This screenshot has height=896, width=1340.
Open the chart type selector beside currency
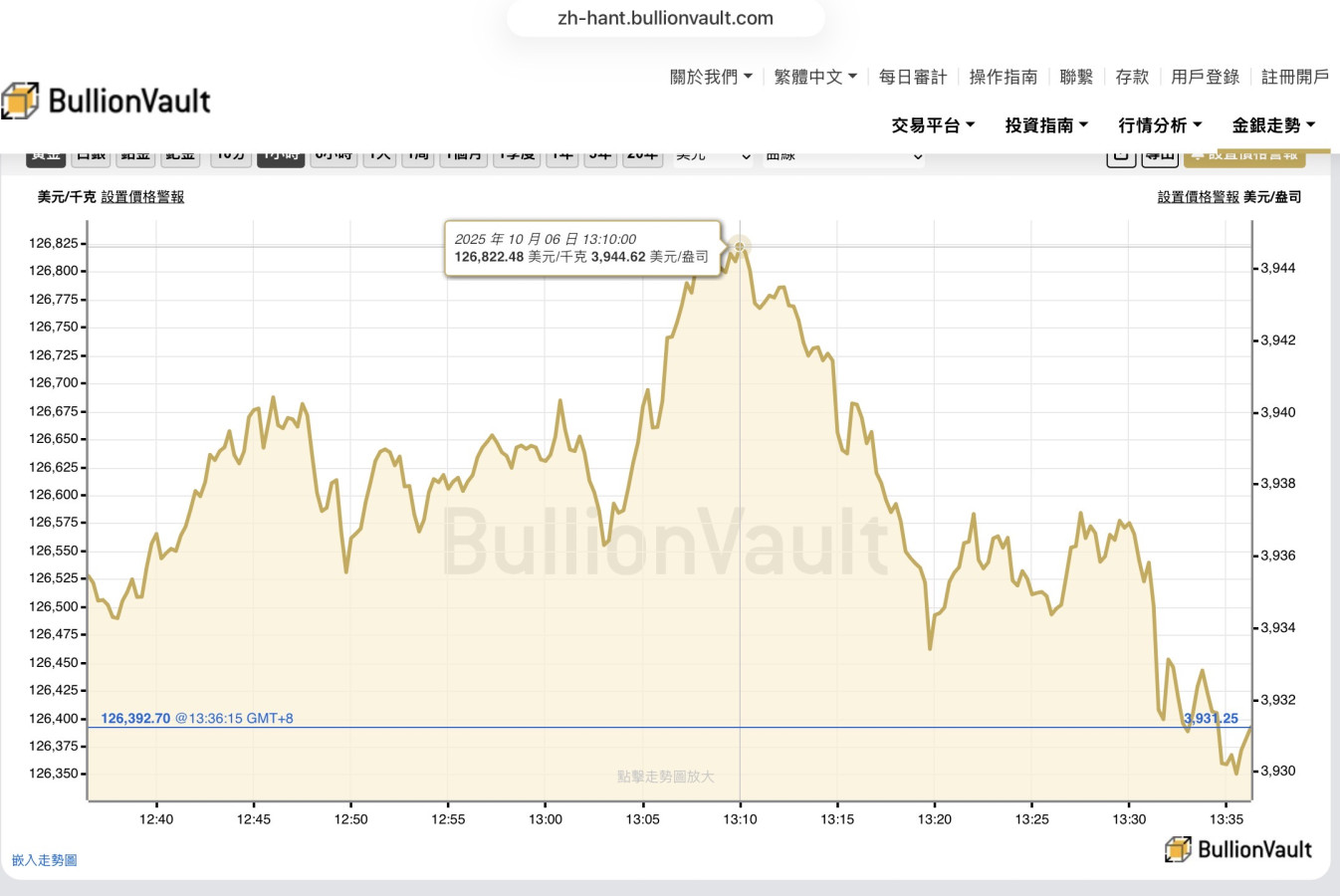[844, 156]
